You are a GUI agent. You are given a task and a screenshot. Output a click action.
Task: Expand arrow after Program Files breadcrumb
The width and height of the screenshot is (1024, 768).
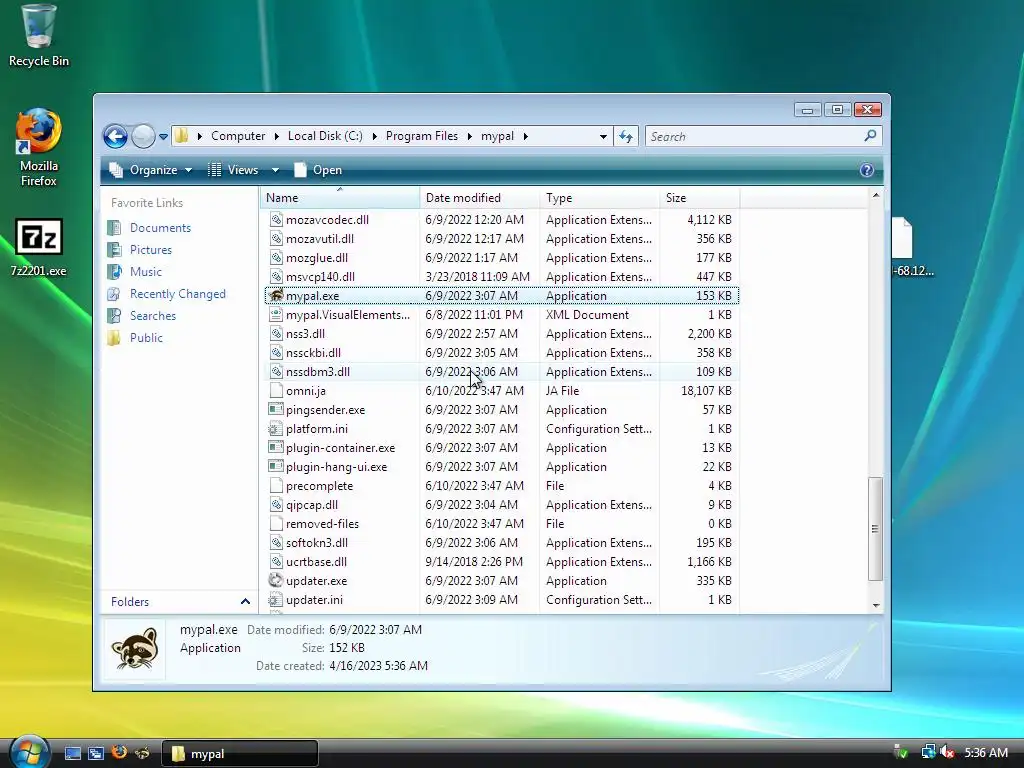[470, 136]
